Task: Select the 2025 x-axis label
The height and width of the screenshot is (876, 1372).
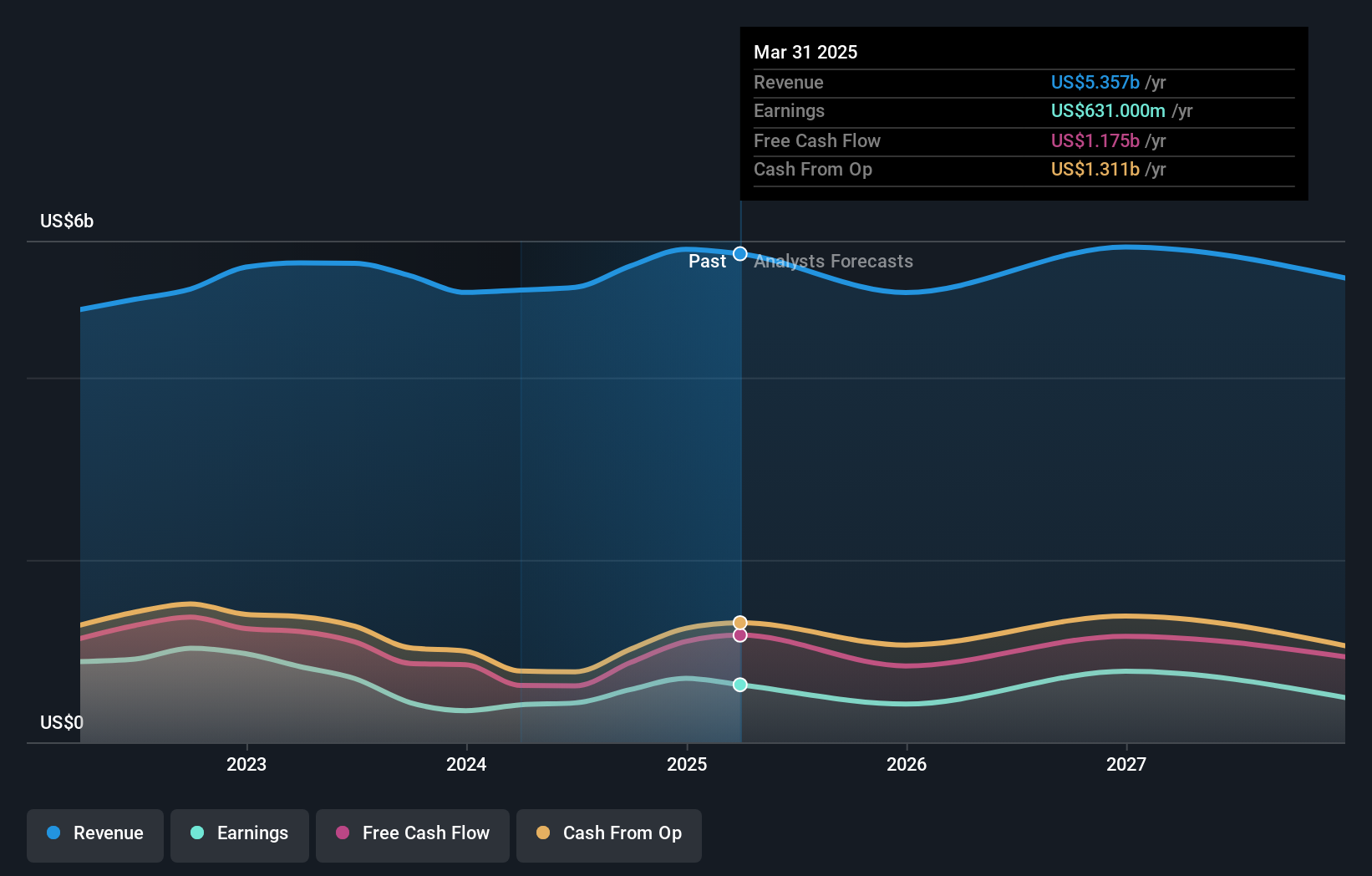Action: click(687, 764)
